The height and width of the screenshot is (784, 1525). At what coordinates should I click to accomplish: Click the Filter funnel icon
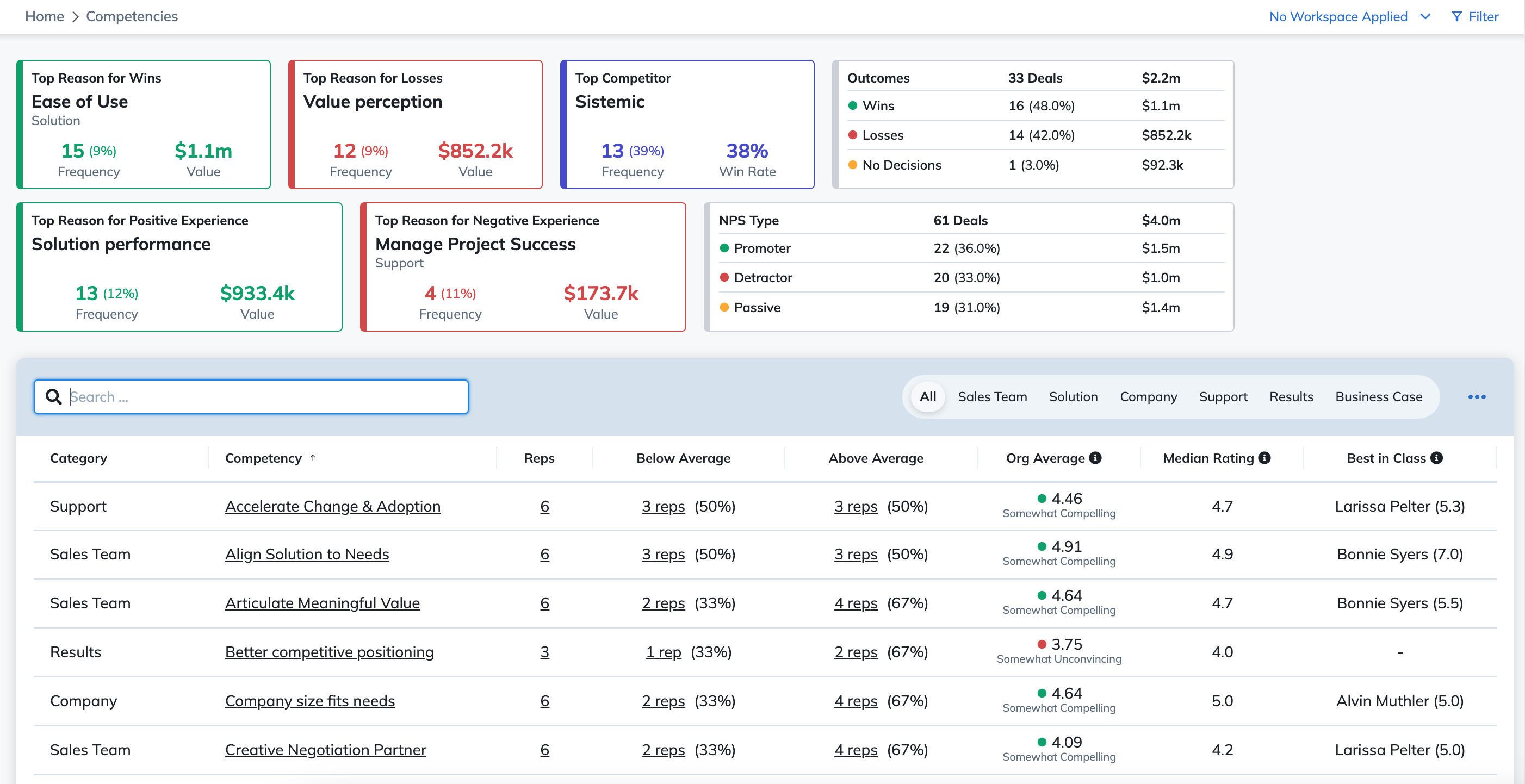pos(1456,16)
